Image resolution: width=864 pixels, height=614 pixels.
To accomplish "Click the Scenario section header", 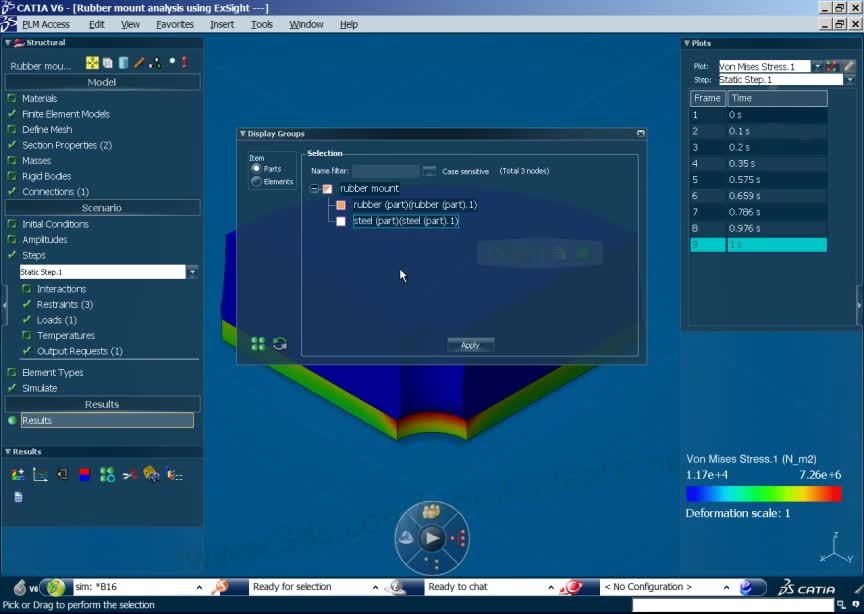I will tap(102, 208).
